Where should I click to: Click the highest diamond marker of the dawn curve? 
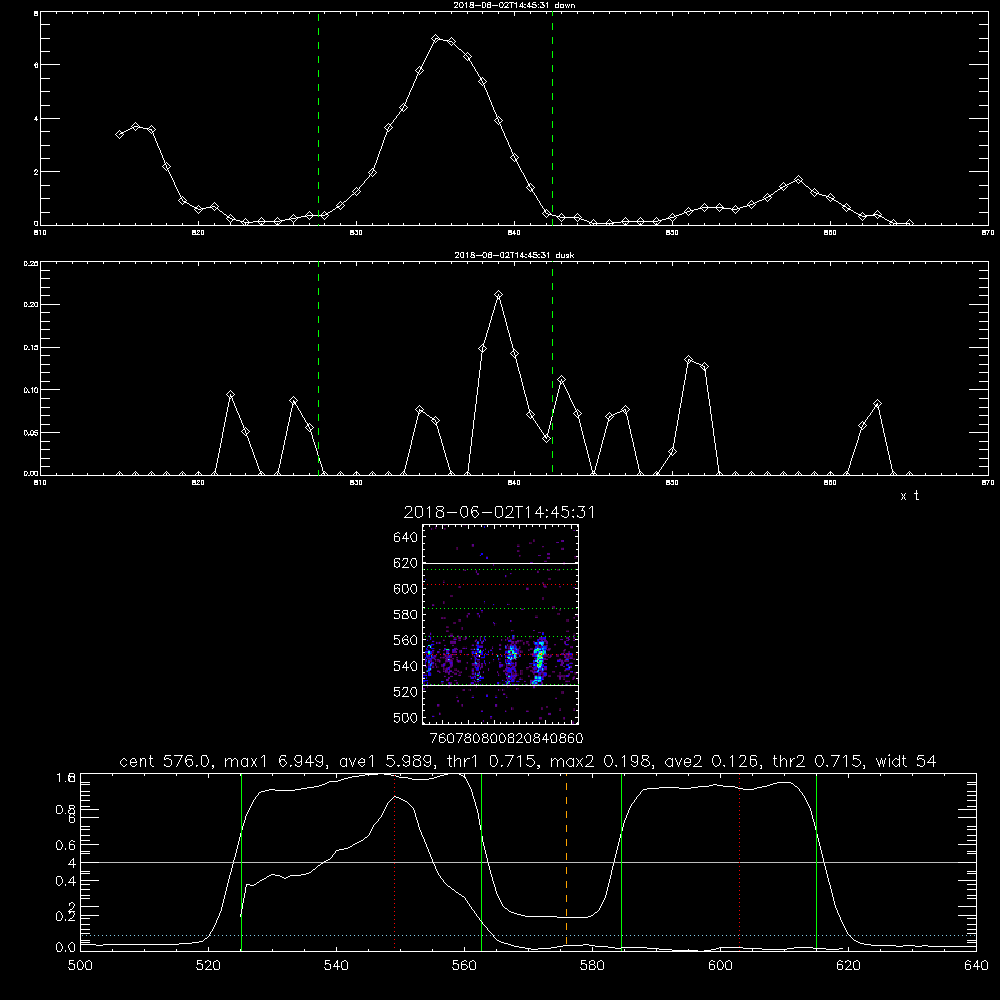436,39
